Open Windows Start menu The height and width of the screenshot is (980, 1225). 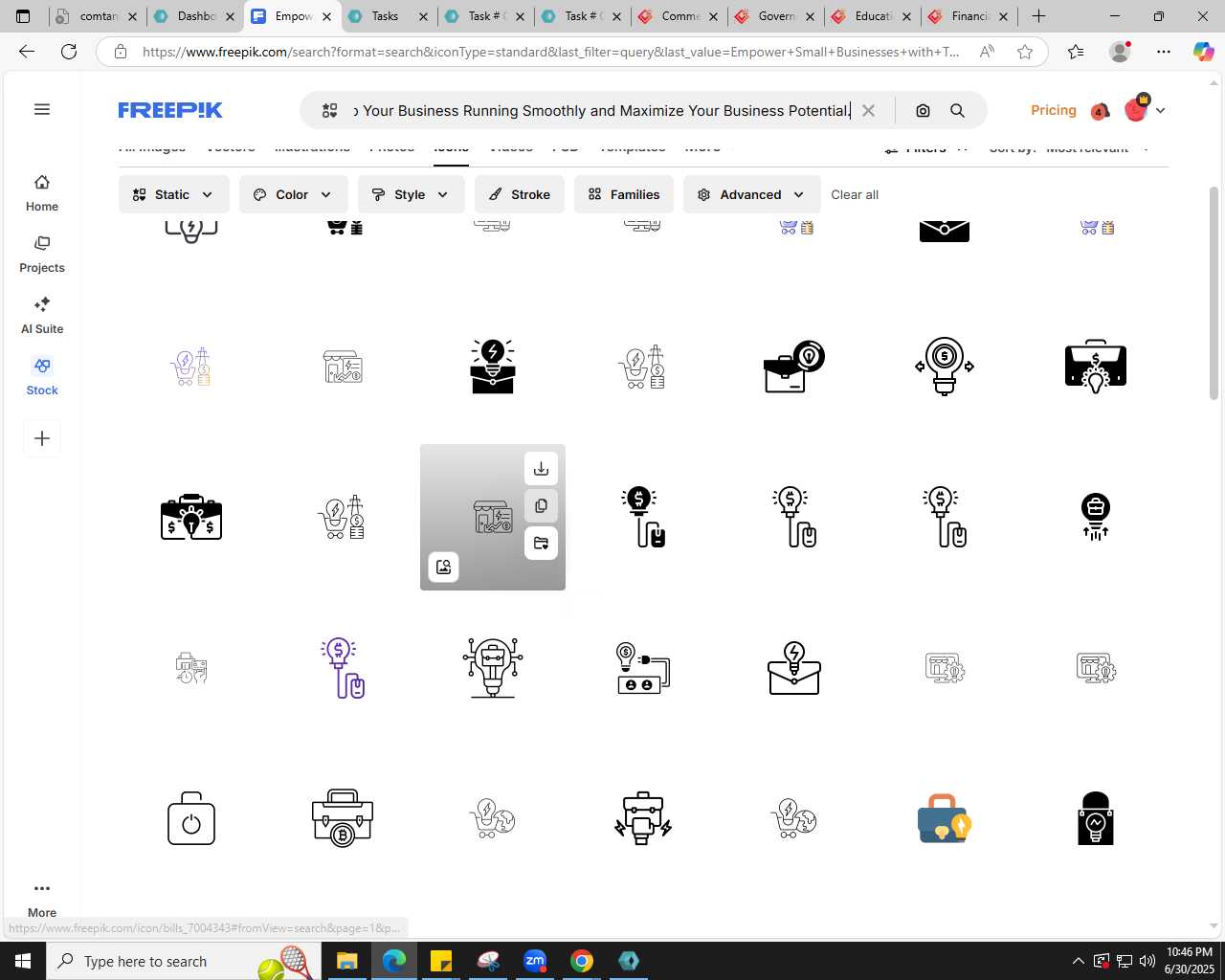(23, 961)
